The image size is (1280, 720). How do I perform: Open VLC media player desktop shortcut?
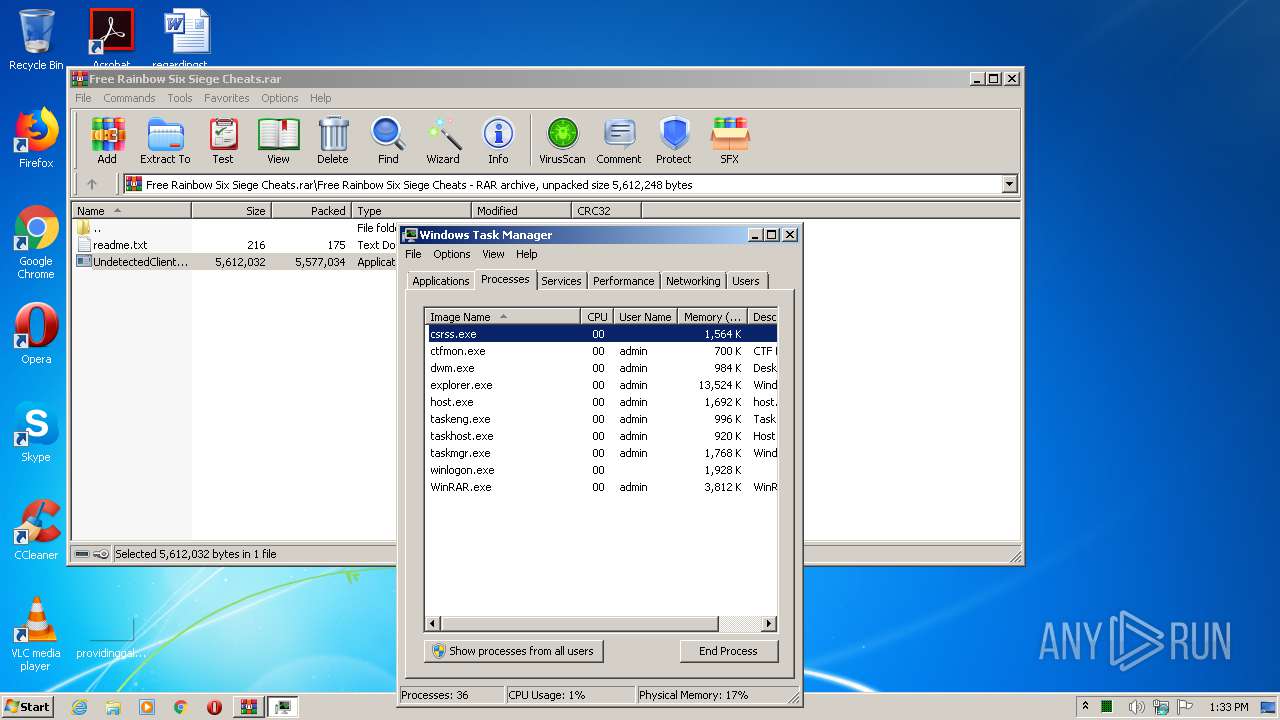click(36, 635)
